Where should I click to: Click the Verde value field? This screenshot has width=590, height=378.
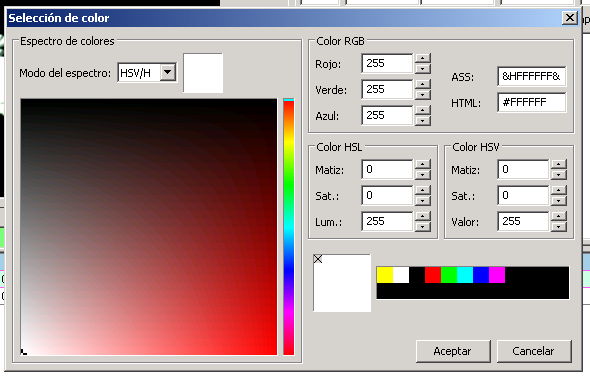387,89
